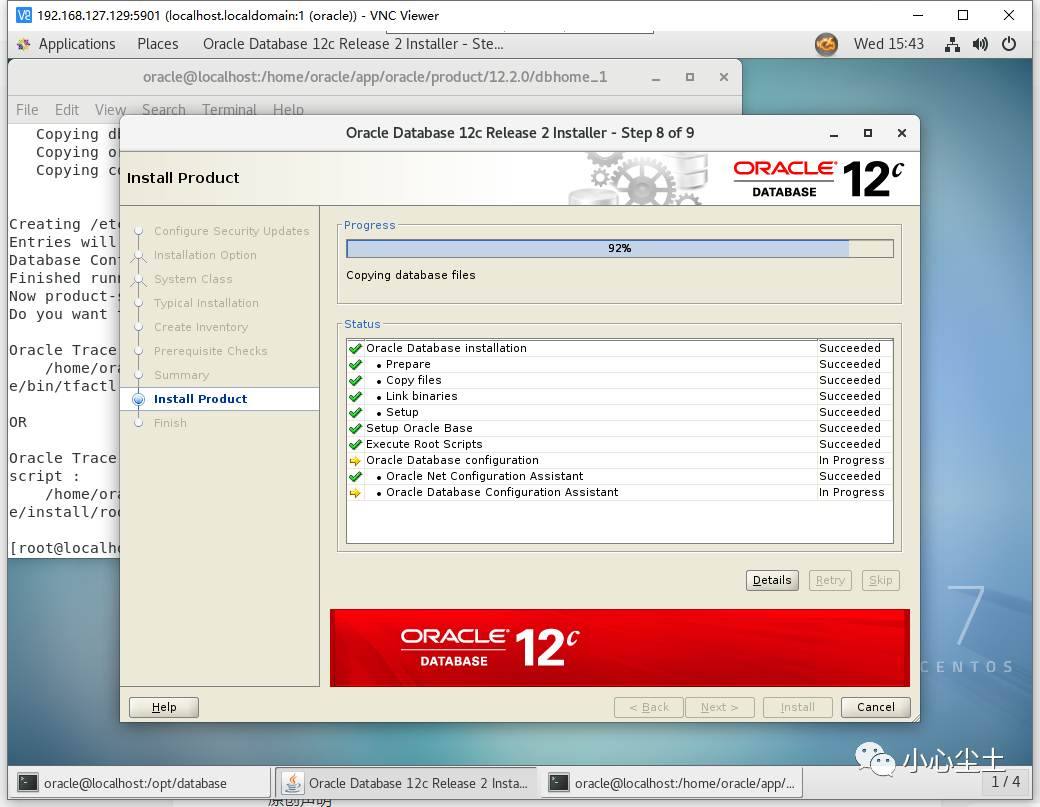Viewport: 1040px width, 807px height.
Task: Click Java icon on installer taskbar item
Action: pyautogui.click(x=292, y=783)
